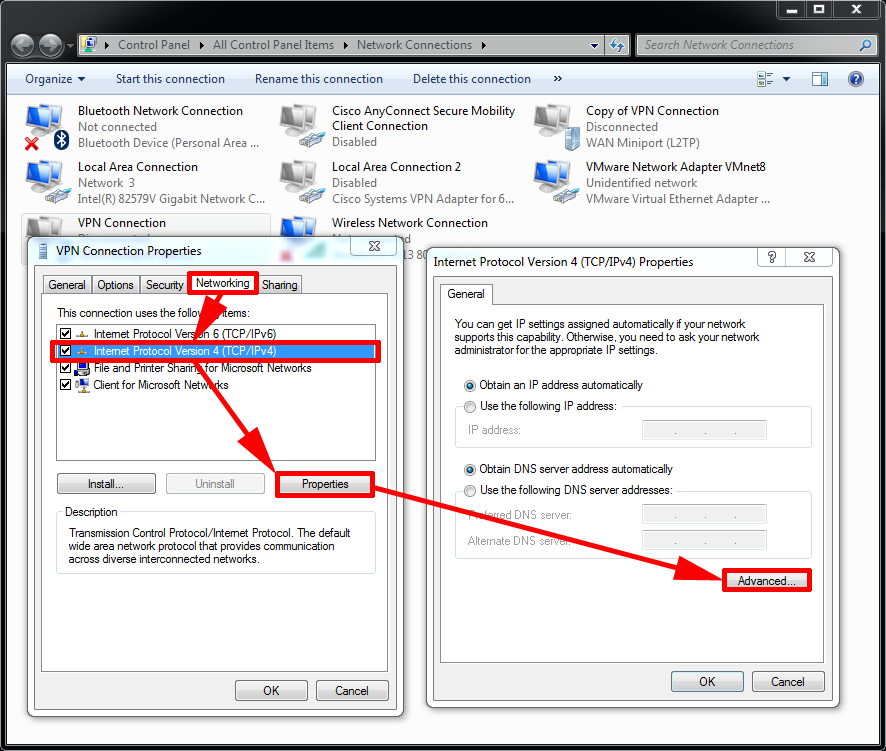Click the Refresh button beside address bar
Viewport: 886px width, 751px height.
pos(617,45)
